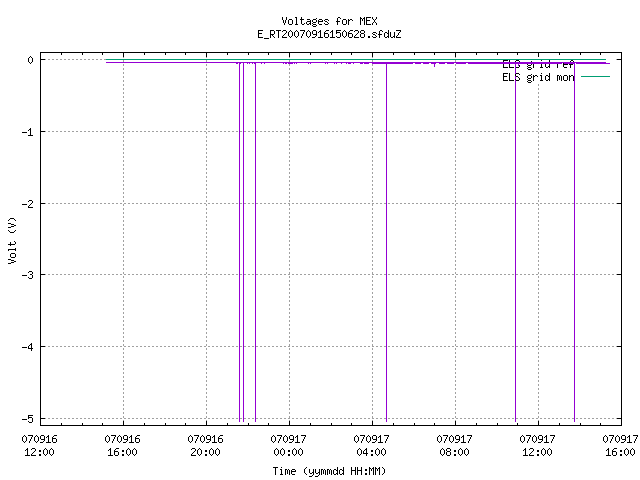Image resolution: width=640 pixels, height=480 pixels.
Task: Click the filename subtitle E_RT20070916150628.sfduZ
Action: pyautogui.click(x=329, y=34)
